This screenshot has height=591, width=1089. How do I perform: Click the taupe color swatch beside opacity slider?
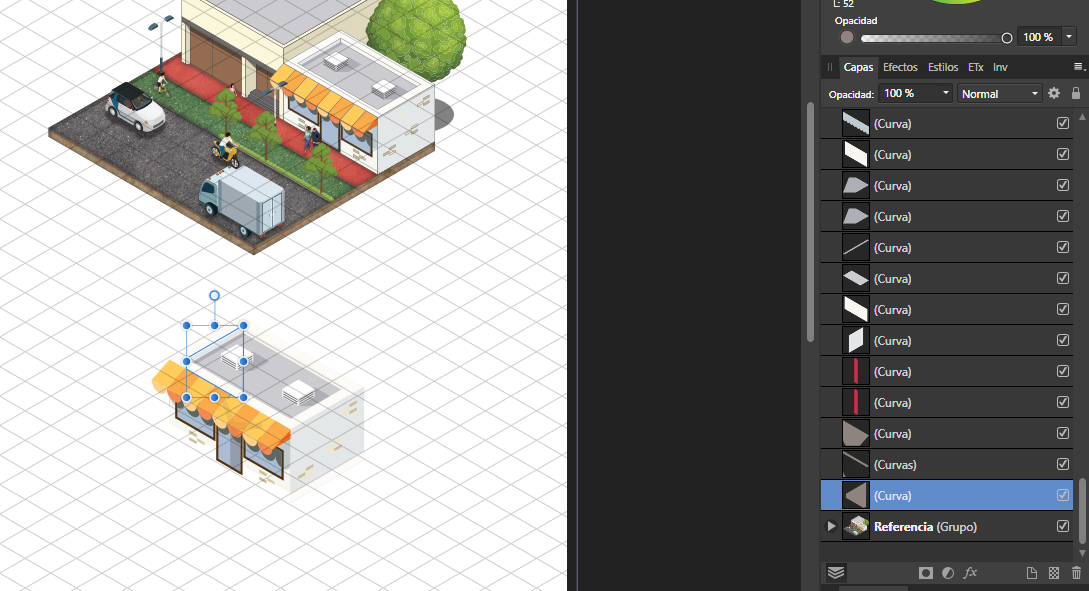[847, 38]
